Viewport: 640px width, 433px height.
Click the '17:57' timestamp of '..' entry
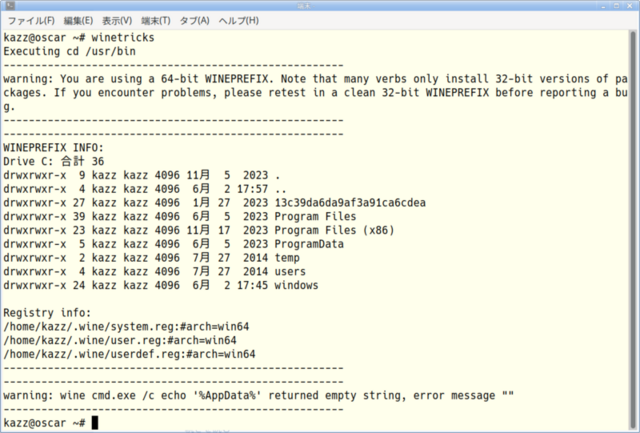[x=252, y=189]
